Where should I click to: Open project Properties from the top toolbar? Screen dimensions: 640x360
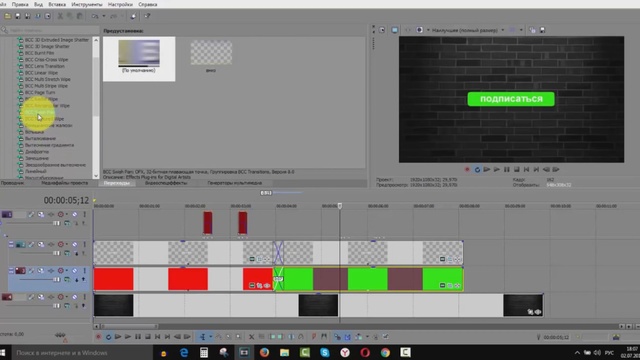[x=48, y=16]
